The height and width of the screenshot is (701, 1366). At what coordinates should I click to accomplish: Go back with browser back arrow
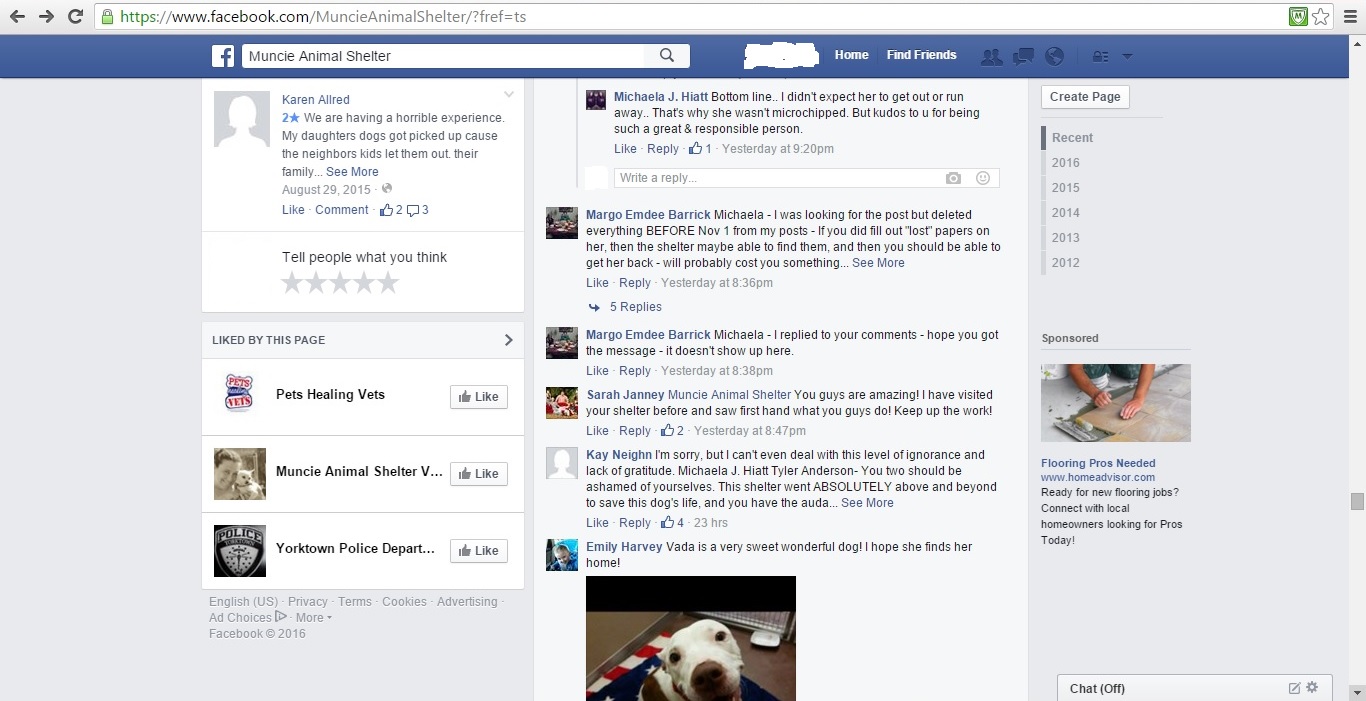pos(17,16)
